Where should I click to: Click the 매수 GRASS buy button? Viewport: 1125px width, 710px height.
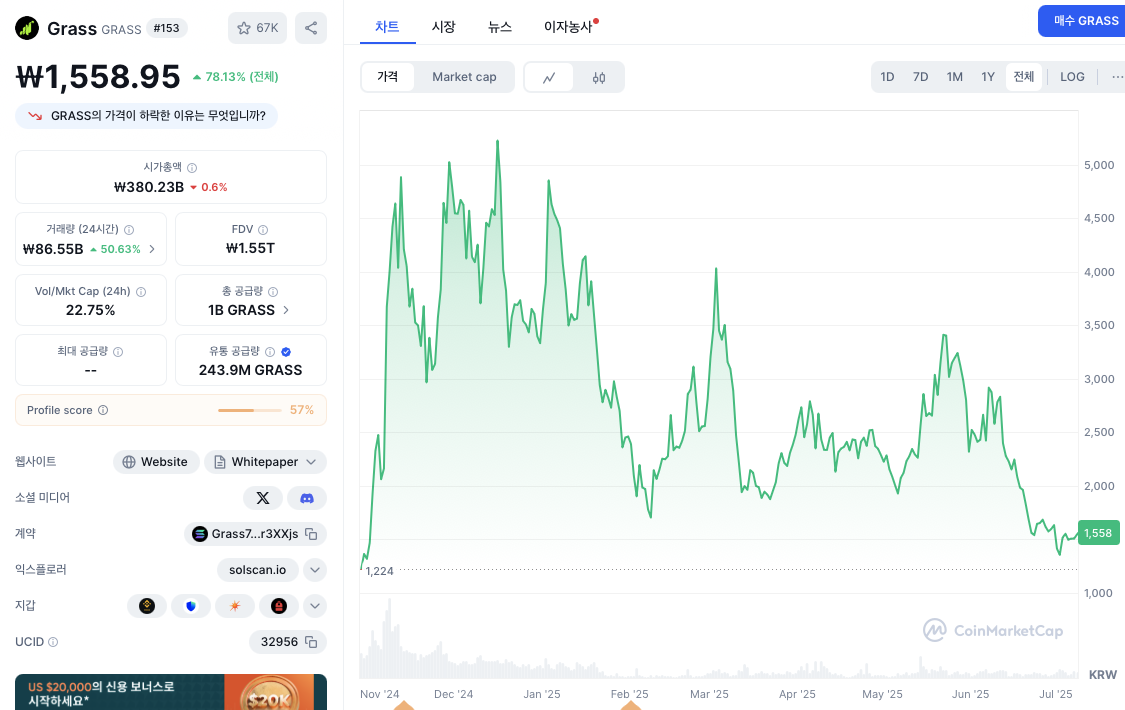pos(1085,21)
